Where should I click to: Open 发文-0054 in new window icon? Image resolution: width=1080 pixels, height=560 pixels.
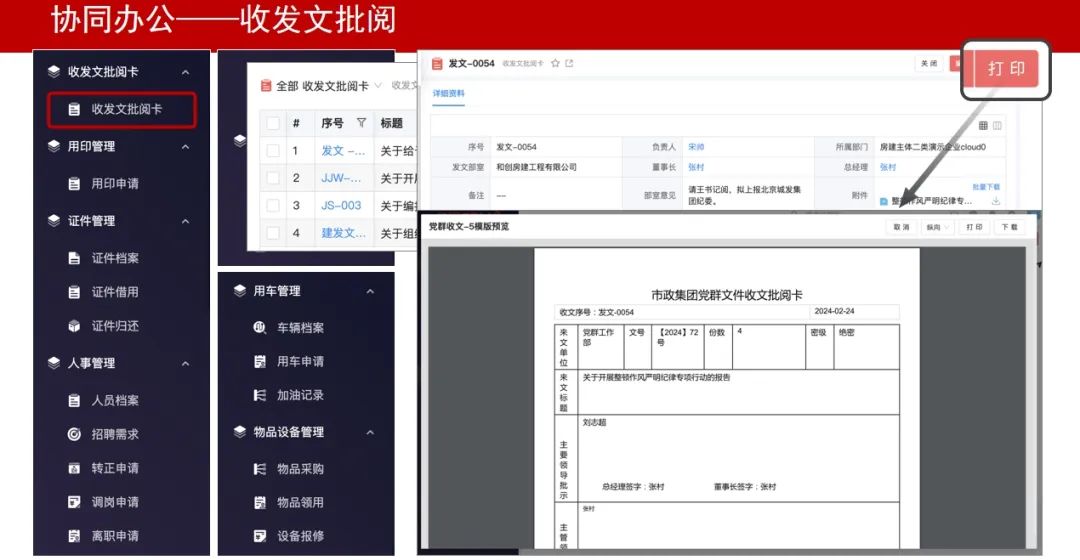pyautogui.click(x=570, y=64)
